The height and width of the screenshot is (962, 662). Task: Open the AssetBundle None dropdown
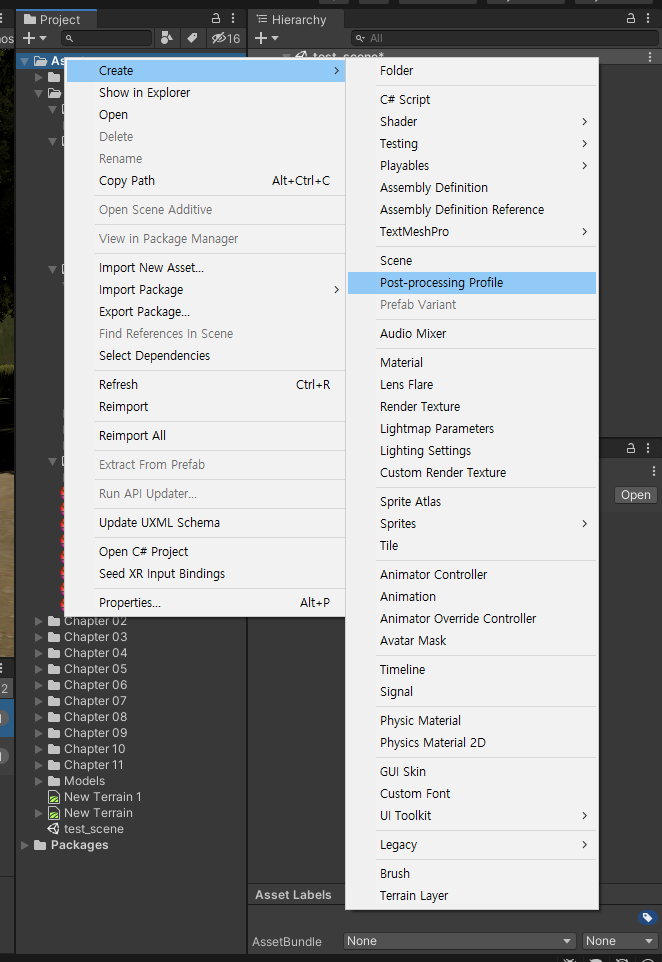(x=460, y=941)
